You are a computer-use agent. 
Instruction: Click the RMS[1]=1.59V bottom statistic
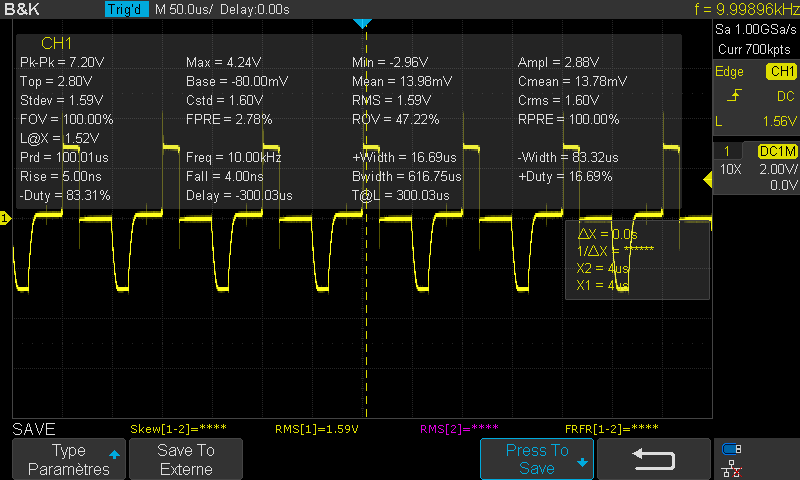pyautogui.click(x=316, y=428)
